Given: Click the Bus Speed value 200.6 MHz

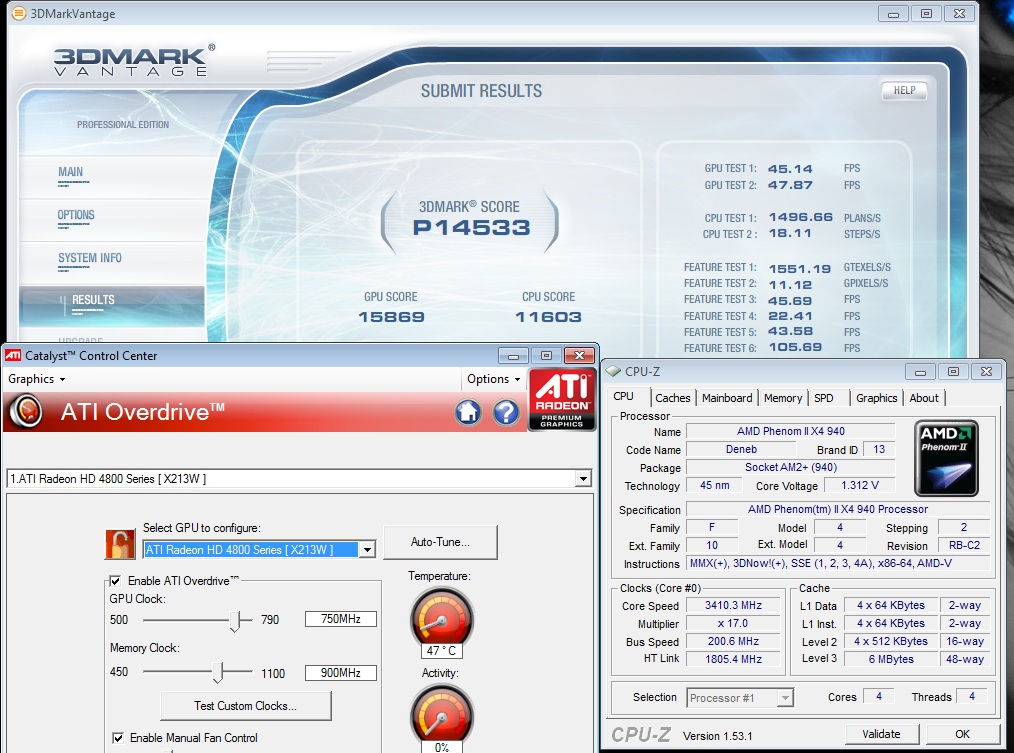Looking at the screenshot, I should click(x=733, y=641).
